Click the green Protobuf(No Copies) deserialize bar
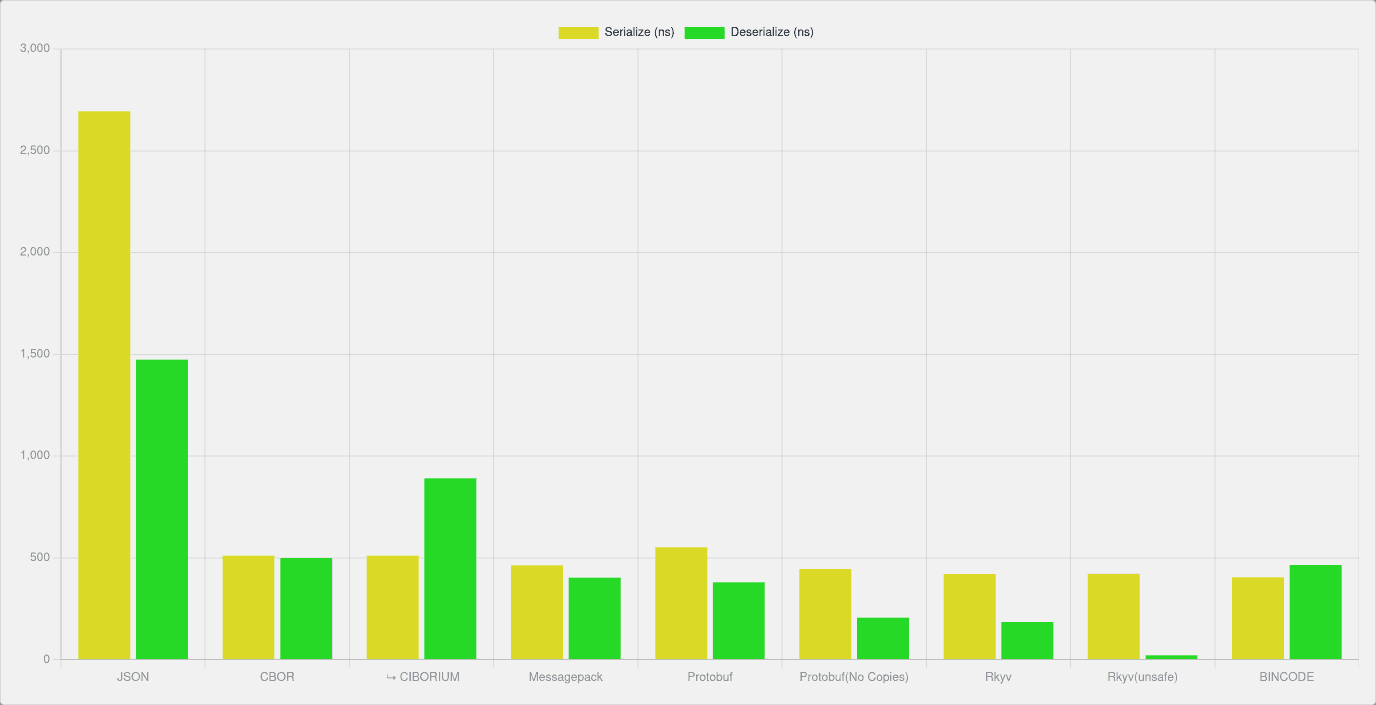 tap(883, 638)
